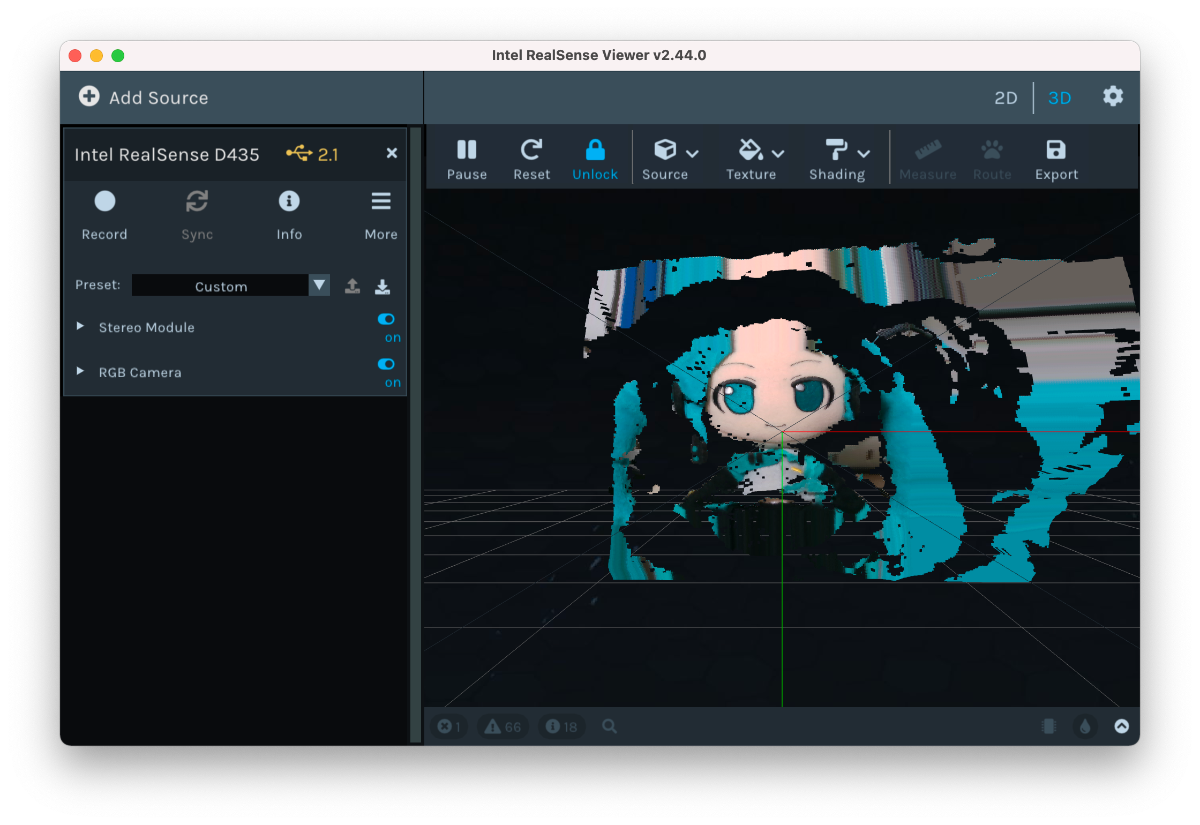The height and width of the screenshot is (825, 1200).
Task: Open device Info
Action: 289,215
